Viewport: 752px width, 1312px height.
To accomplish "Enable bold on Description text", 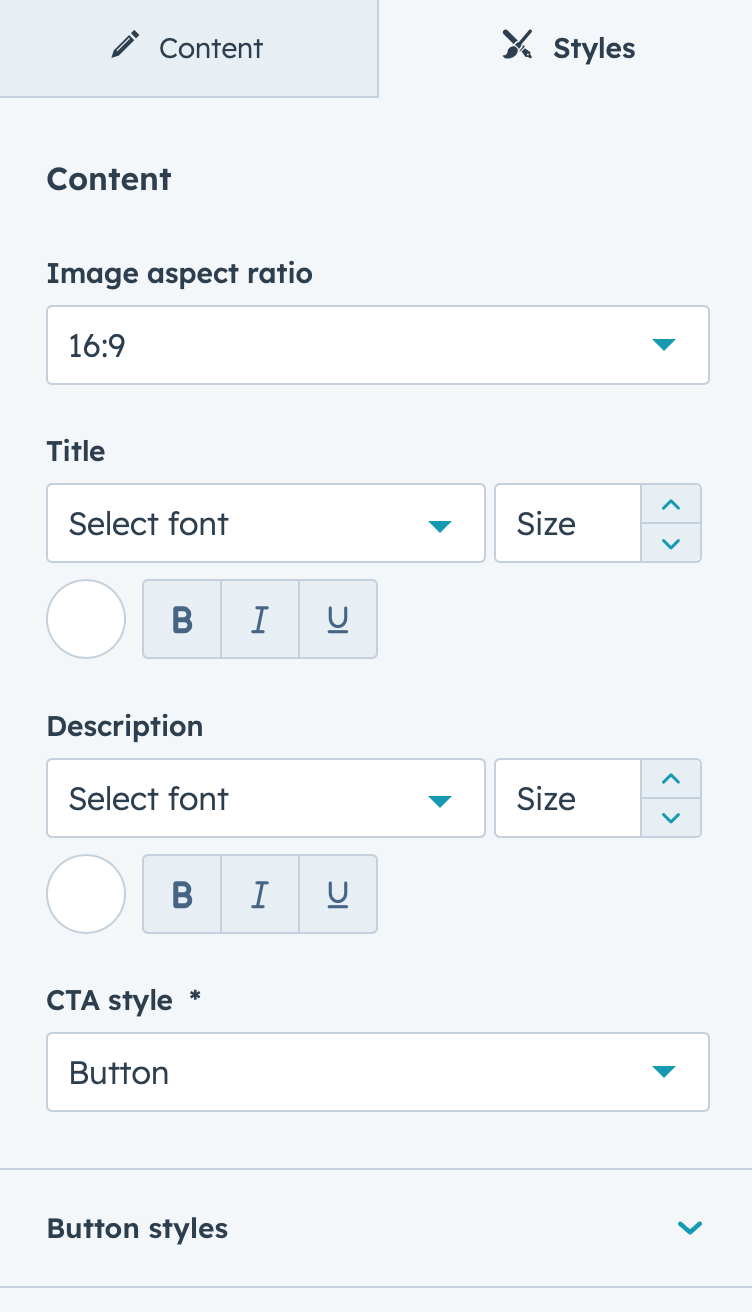I will (182, 894).
